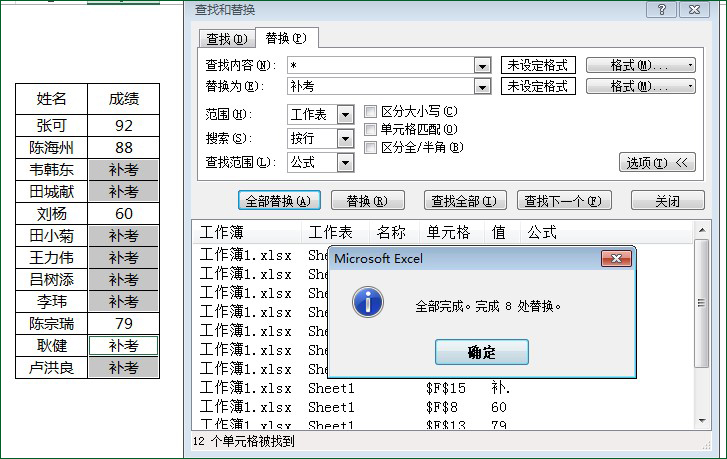Open the replace 格式 dropdown button
The width and height of the screenshot is (727, 459).
641,86
